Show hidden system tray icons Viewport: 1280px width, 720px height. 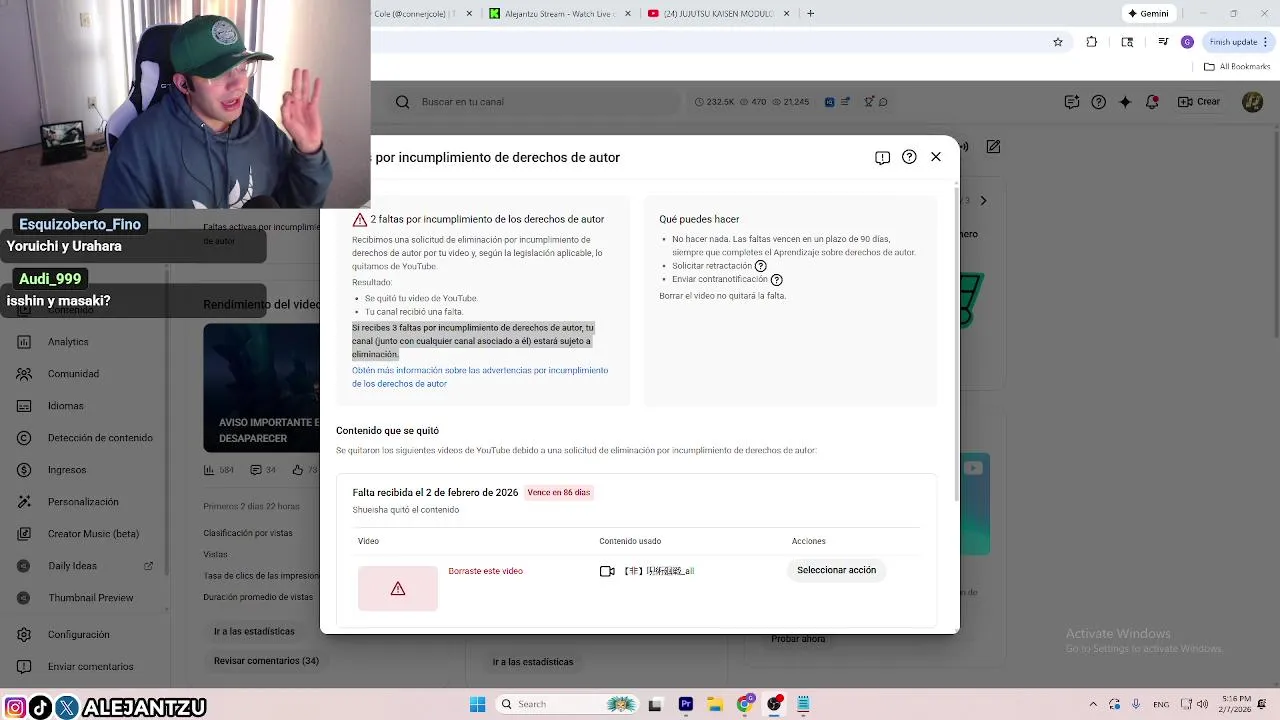tap(1093, 704)
